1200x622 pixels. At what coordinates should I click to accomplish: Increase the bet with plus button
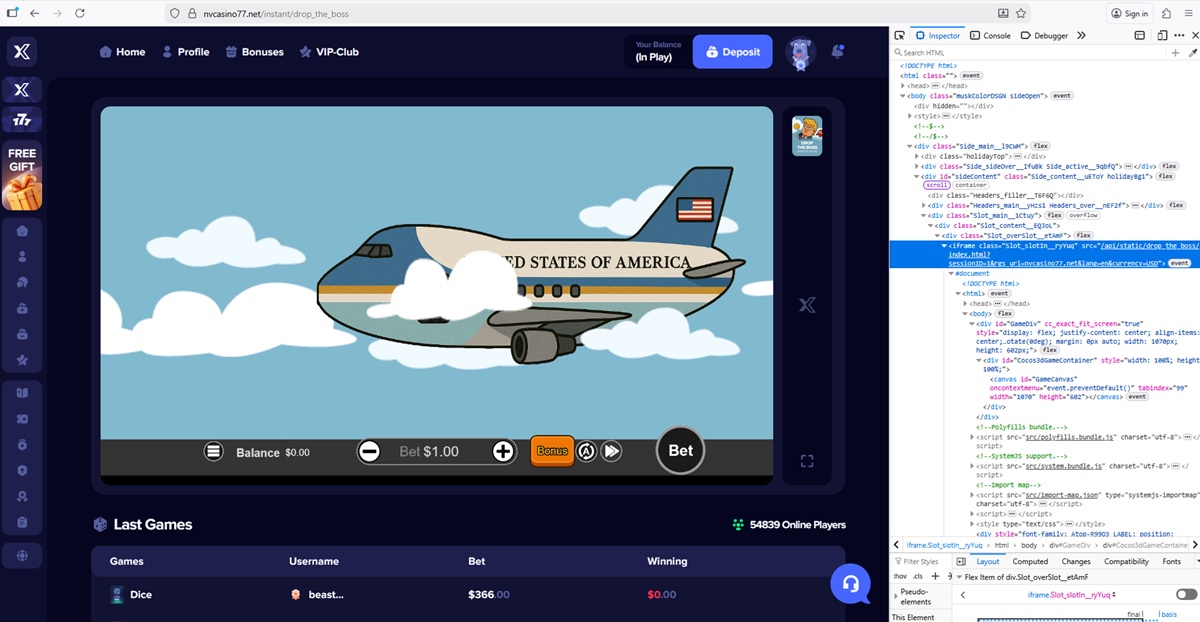click(503, 452)
